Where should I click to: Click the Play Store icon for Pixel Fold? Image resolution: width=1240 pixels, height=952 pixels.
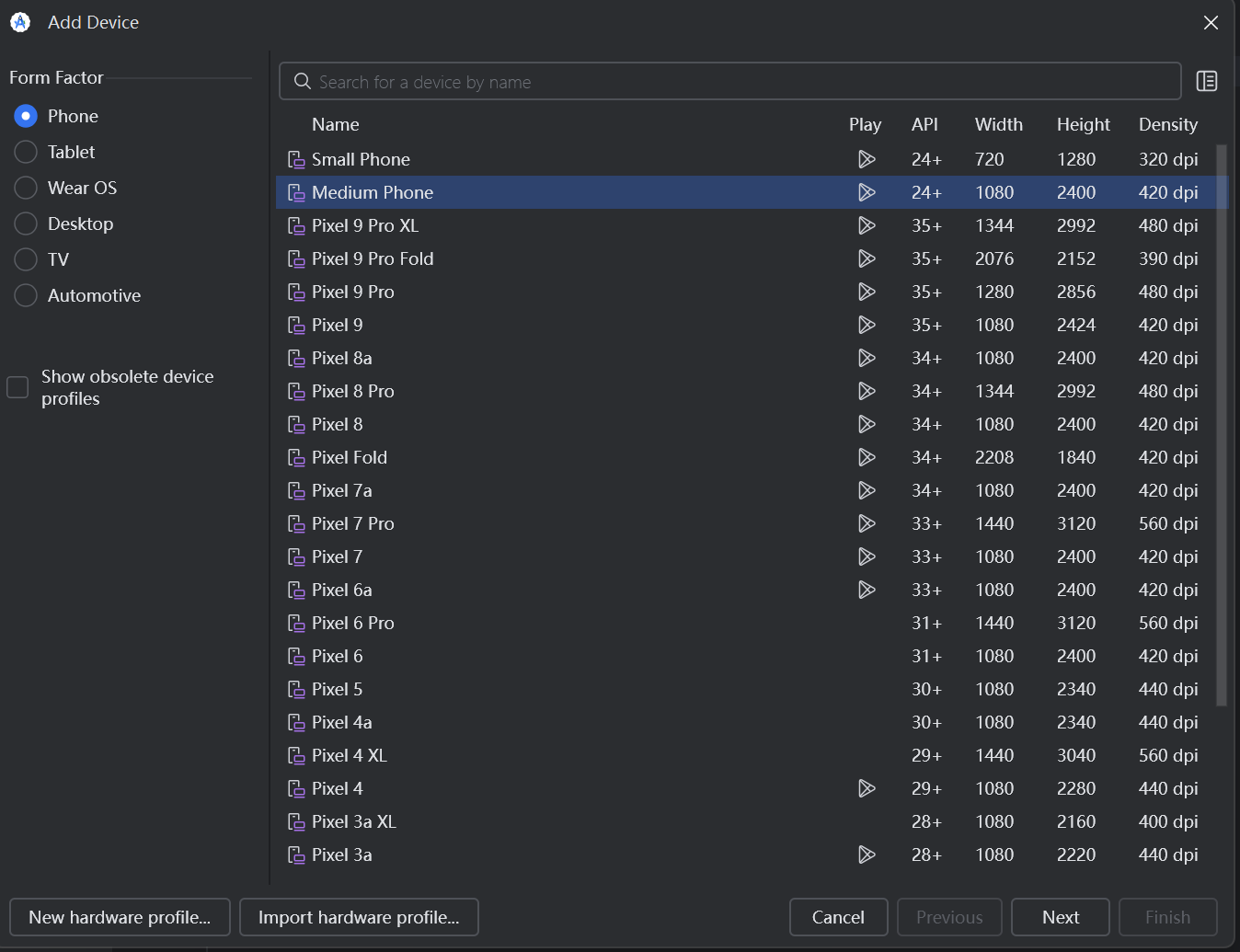pyautogui.click(x=866, y=457)
